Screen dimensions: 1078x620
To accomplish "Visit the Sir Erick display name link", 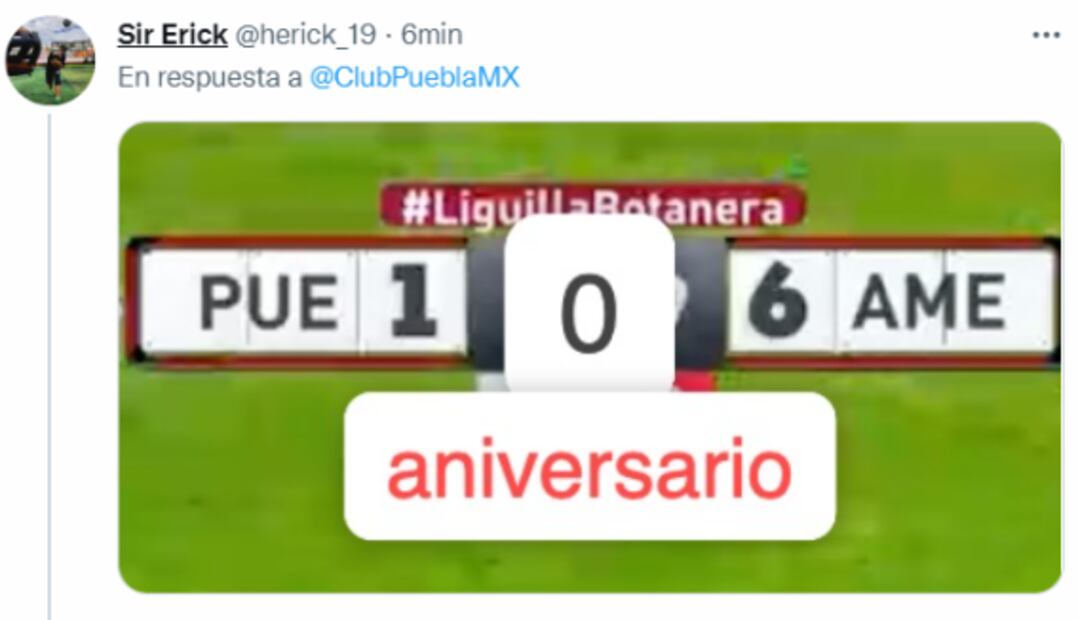I will 172,34.
